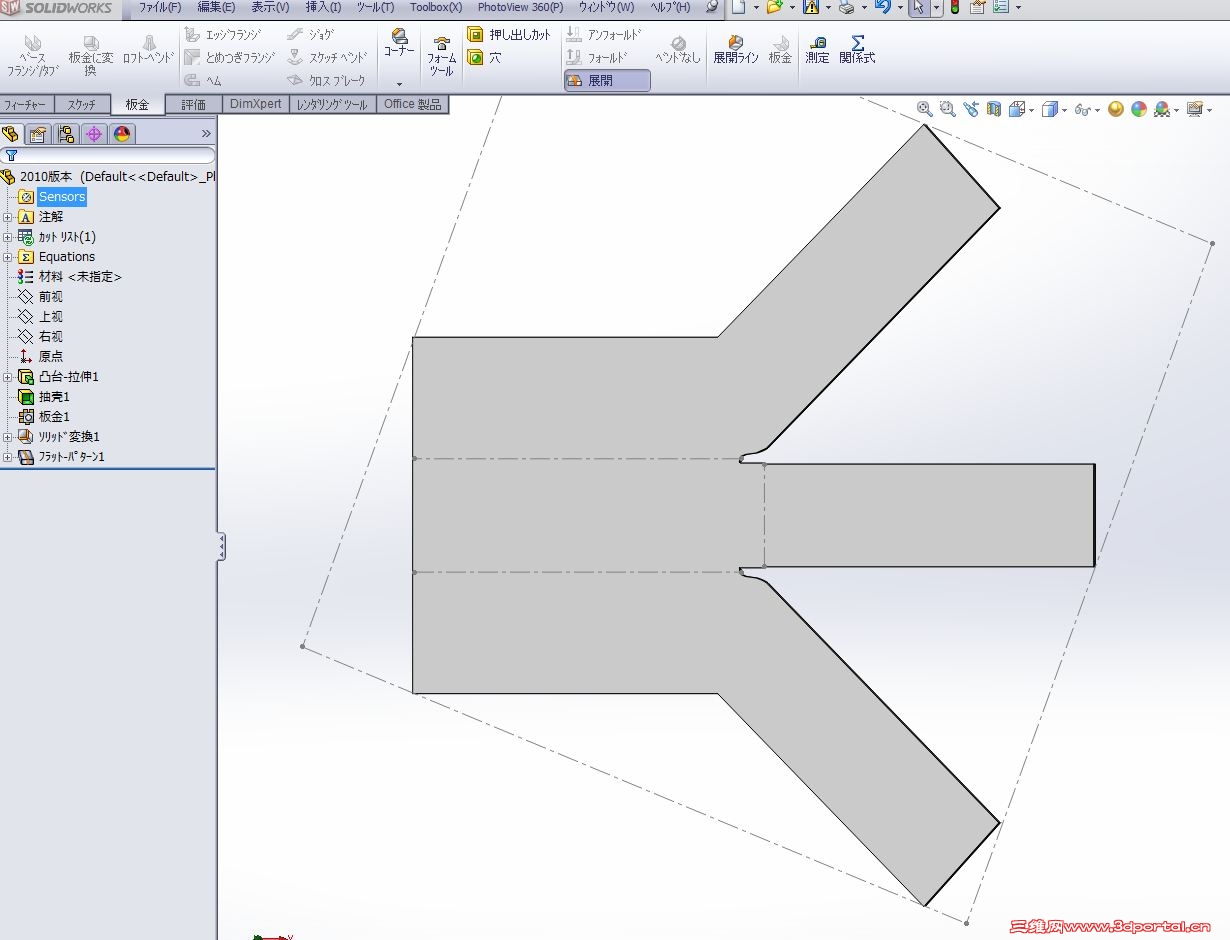Open the 編集(E) menu
This screenshot has height=940, width=1230.
(216, 7)
